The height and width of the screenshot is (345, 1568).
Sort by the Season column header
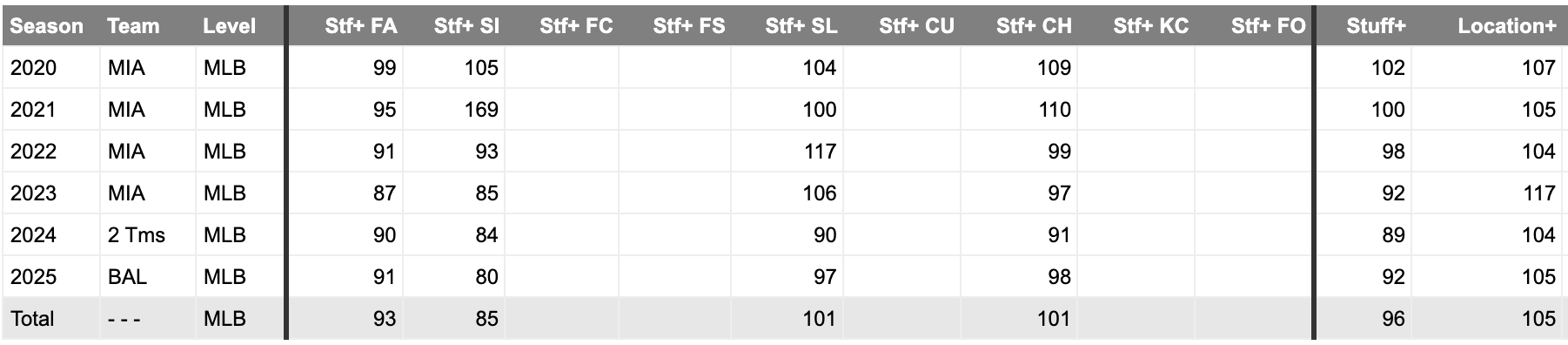click(47, 26)
